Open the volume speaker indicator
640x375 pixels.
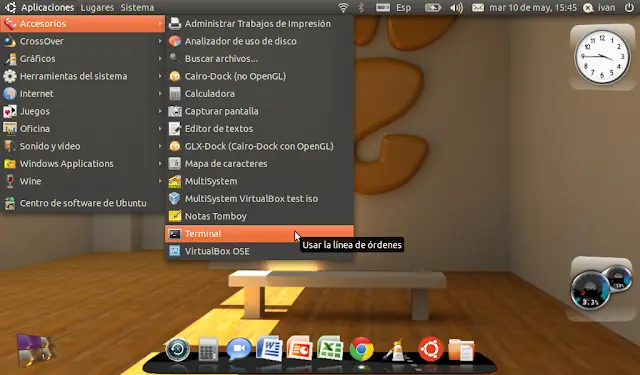point(456,7)
